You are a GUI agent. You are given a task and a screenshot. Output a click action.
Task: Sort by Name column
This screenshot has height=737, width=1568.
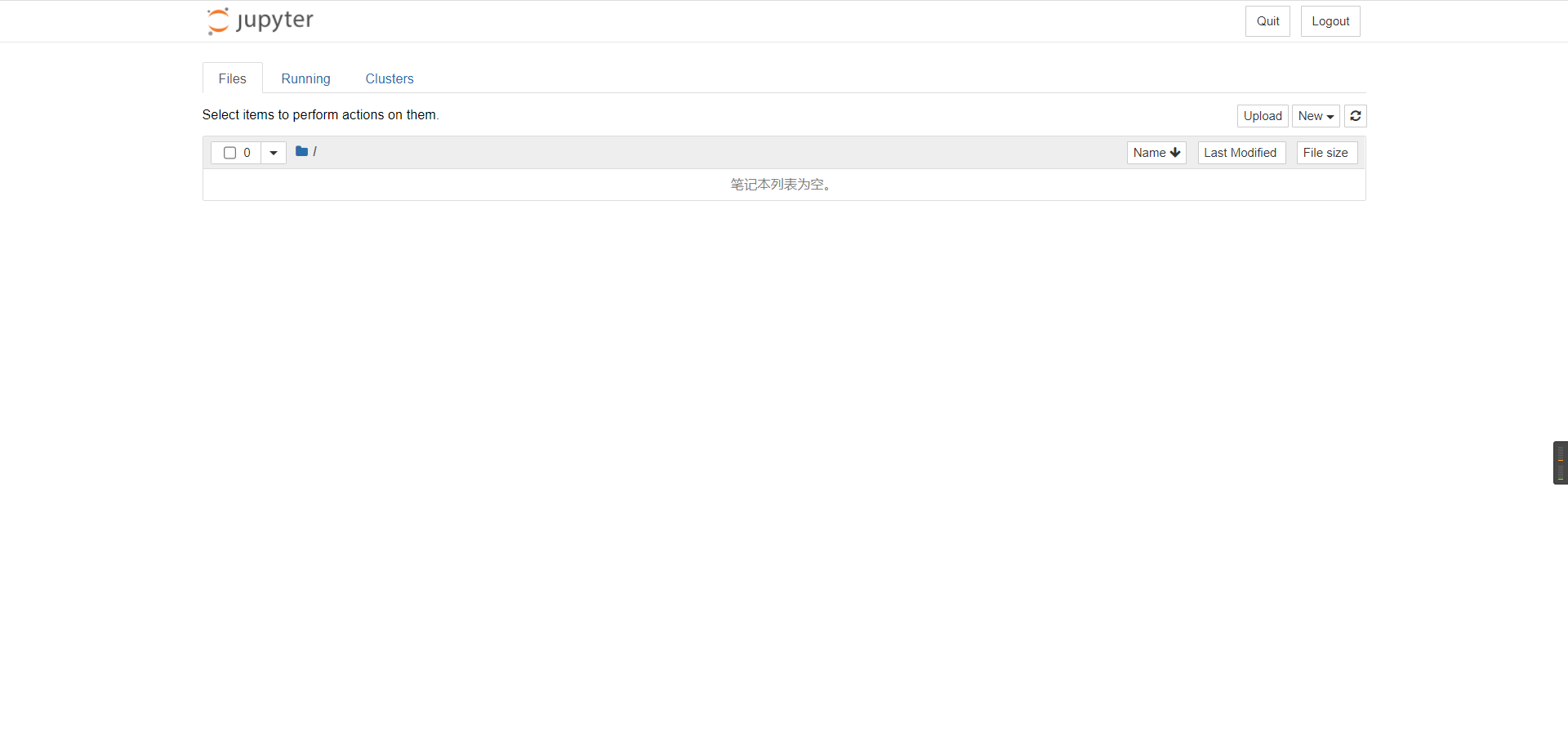click(x=1156, y=153)
